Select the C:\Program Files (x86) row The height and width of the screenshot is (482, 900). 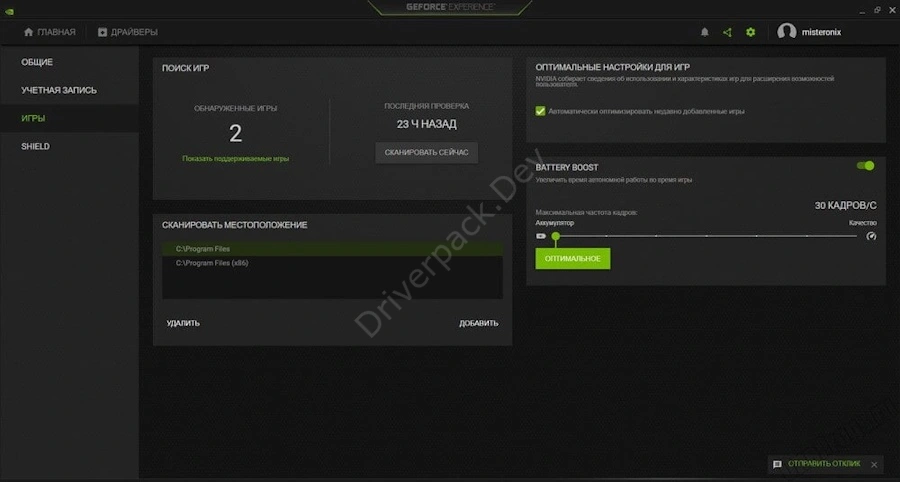[x=332, y=263]
